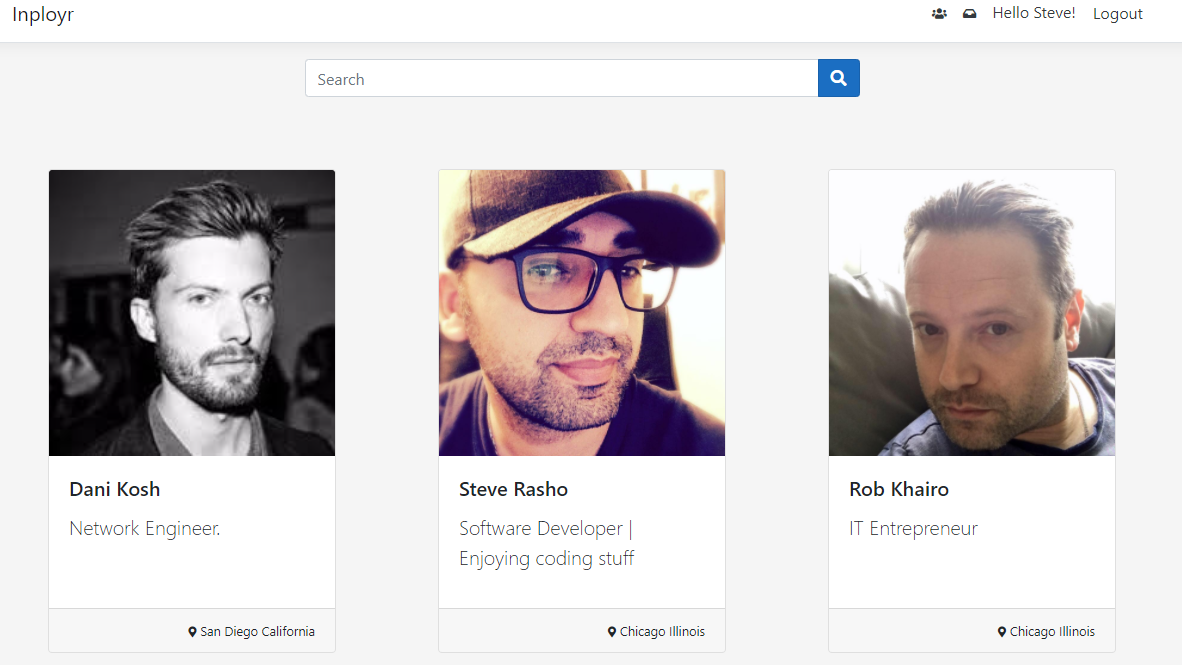1182x665 pixels.
Task: Click the San Diego California location pin
Action: point(192,632)
